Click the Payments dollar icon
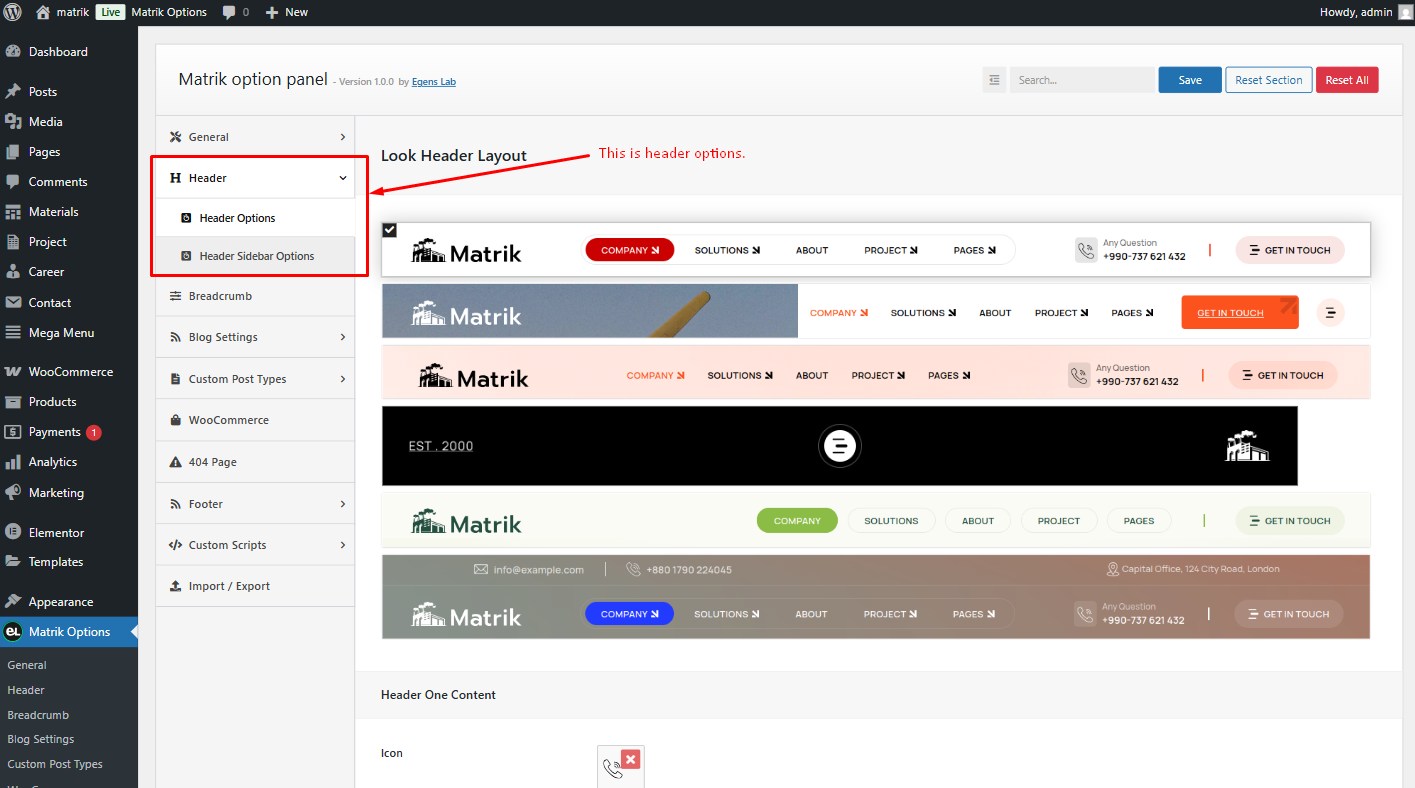 [x=13, y=432]
